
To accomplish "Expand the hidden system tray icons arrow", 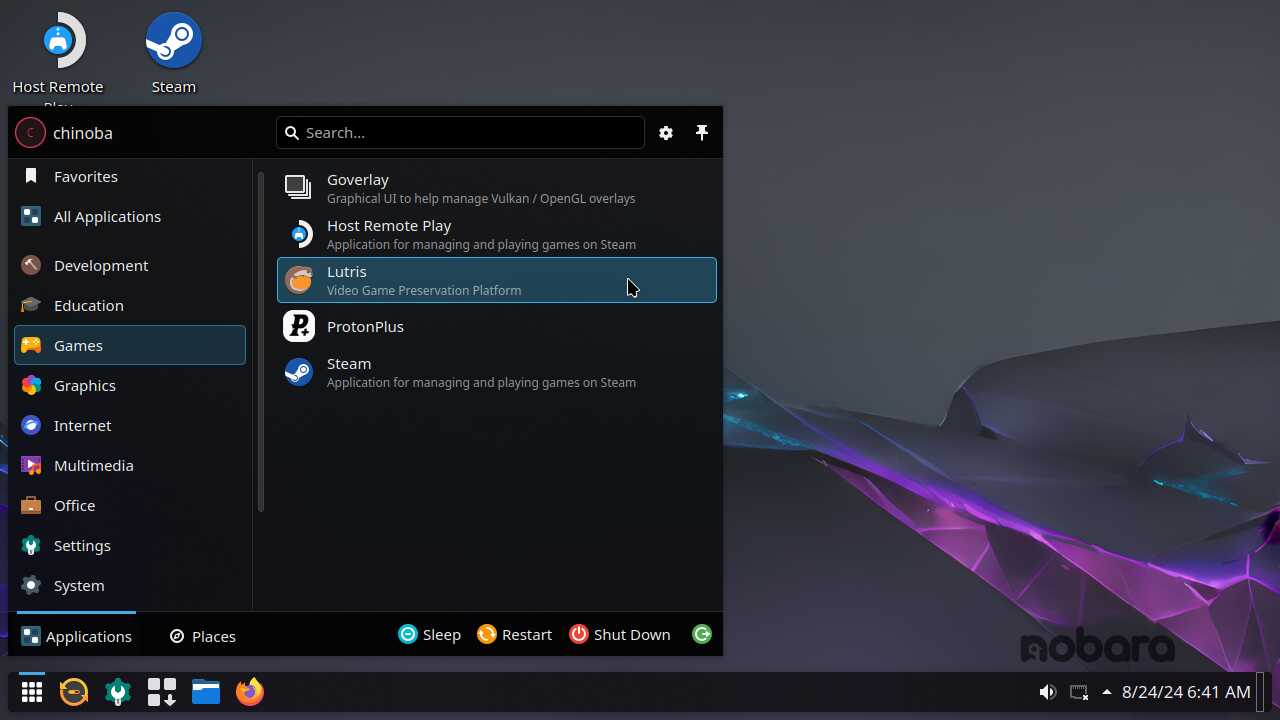I will click(x=1107, y=691).
